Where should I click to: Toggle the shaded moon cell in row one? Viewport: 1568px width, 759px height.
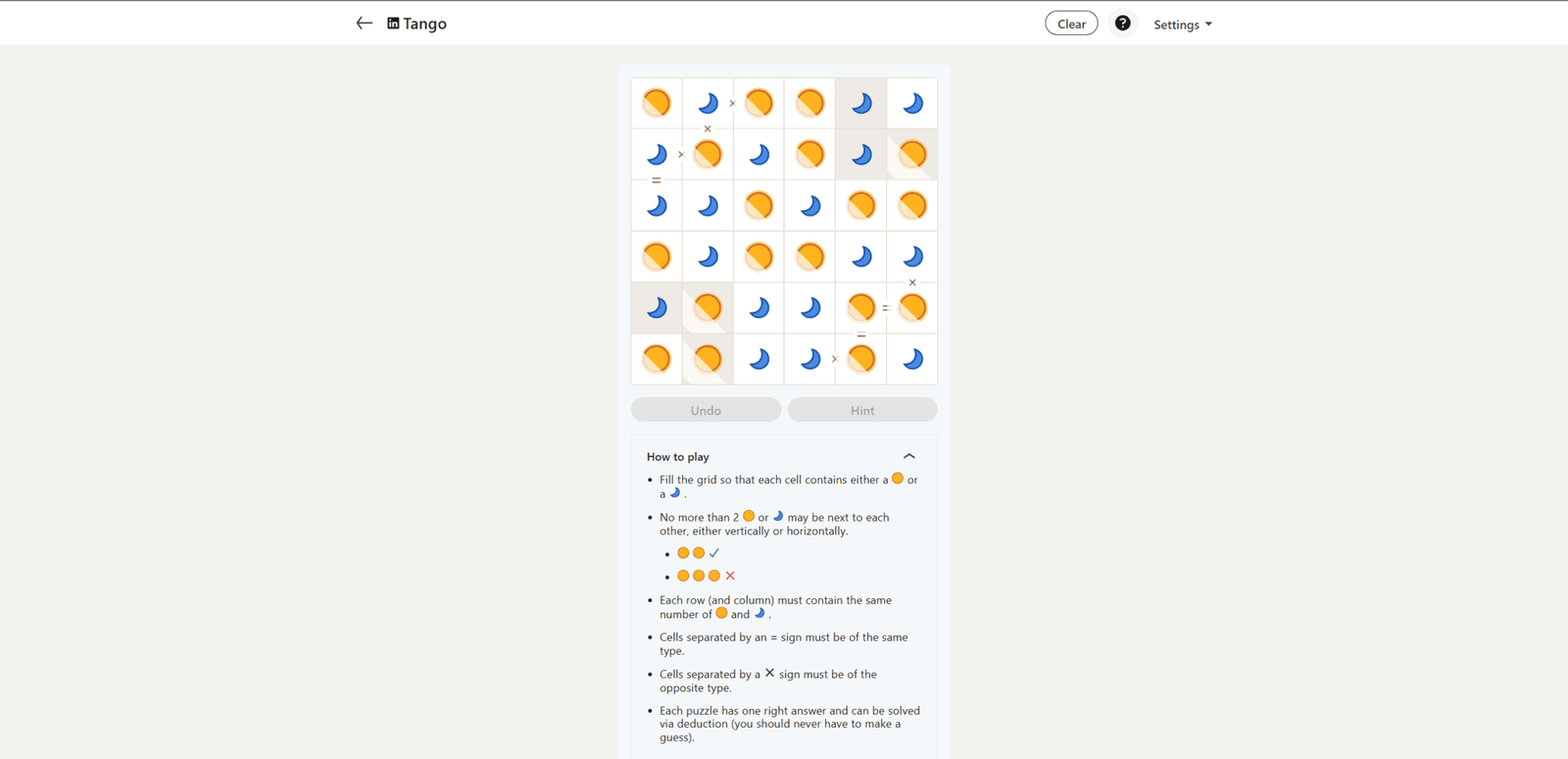coord(861,103)
